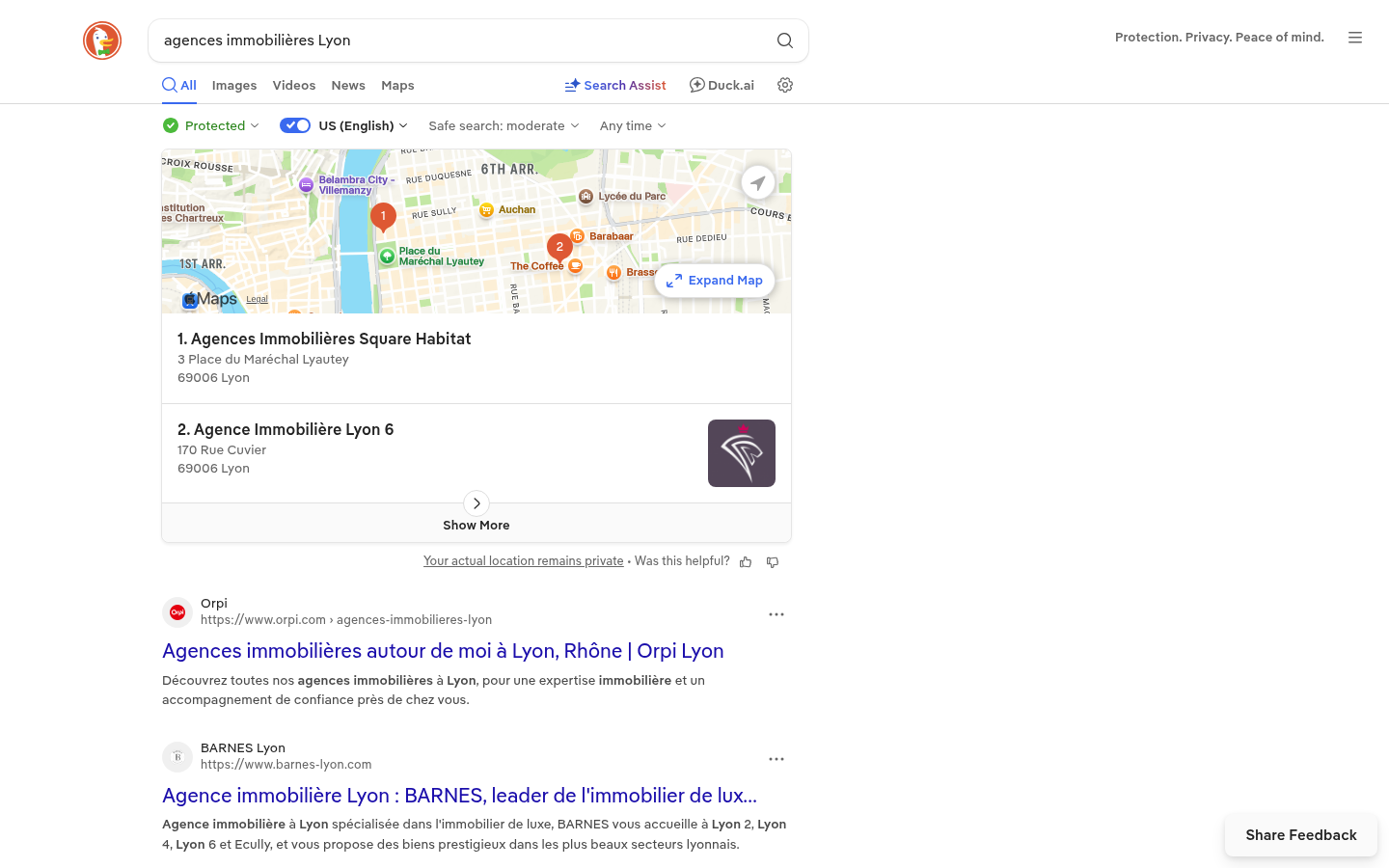
Task: Open BARNES Lyon result three-dot menu
Action: point(776,759)
